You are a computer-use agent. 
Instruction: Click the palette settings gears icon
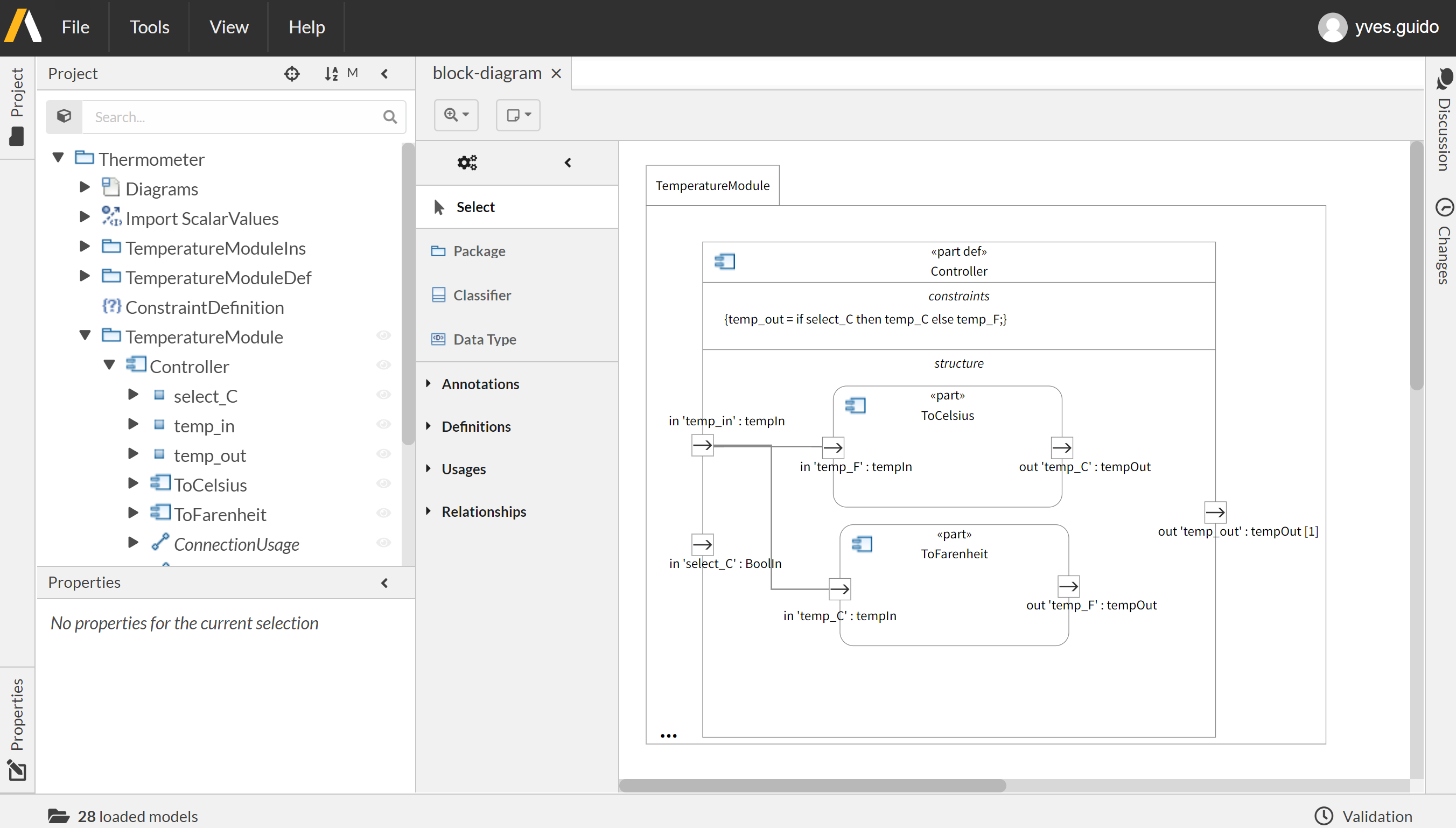click(x=467, y=163)
